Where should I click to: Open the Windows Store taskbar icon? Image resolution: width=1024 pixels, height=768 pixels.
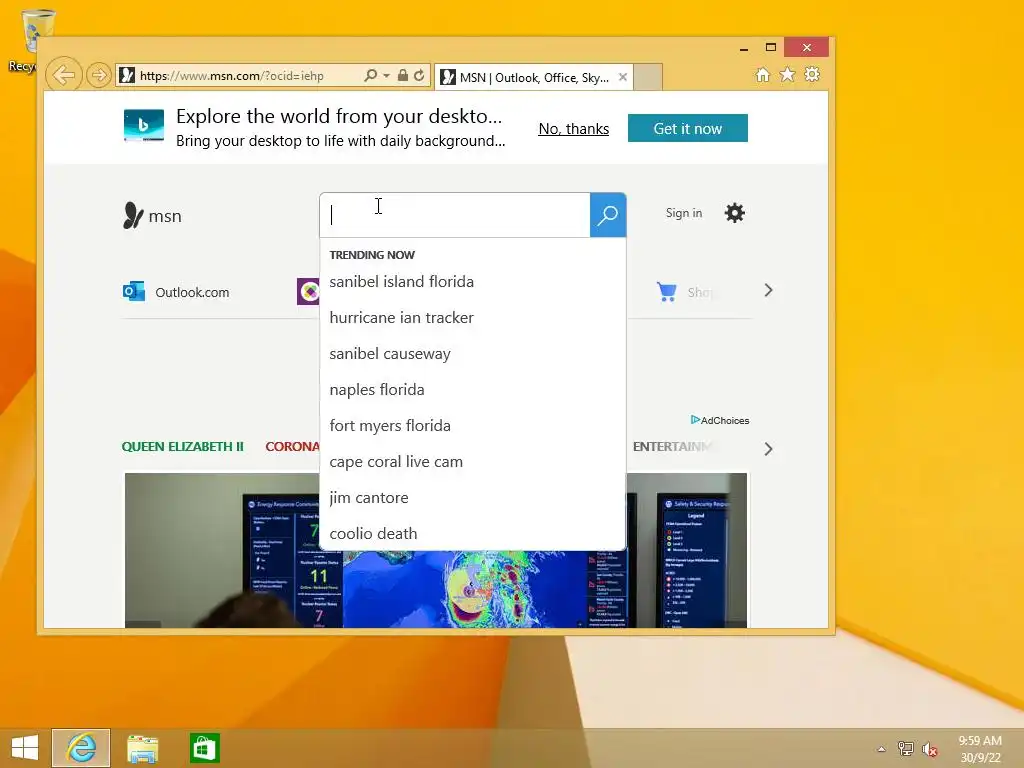click(204, 748)
